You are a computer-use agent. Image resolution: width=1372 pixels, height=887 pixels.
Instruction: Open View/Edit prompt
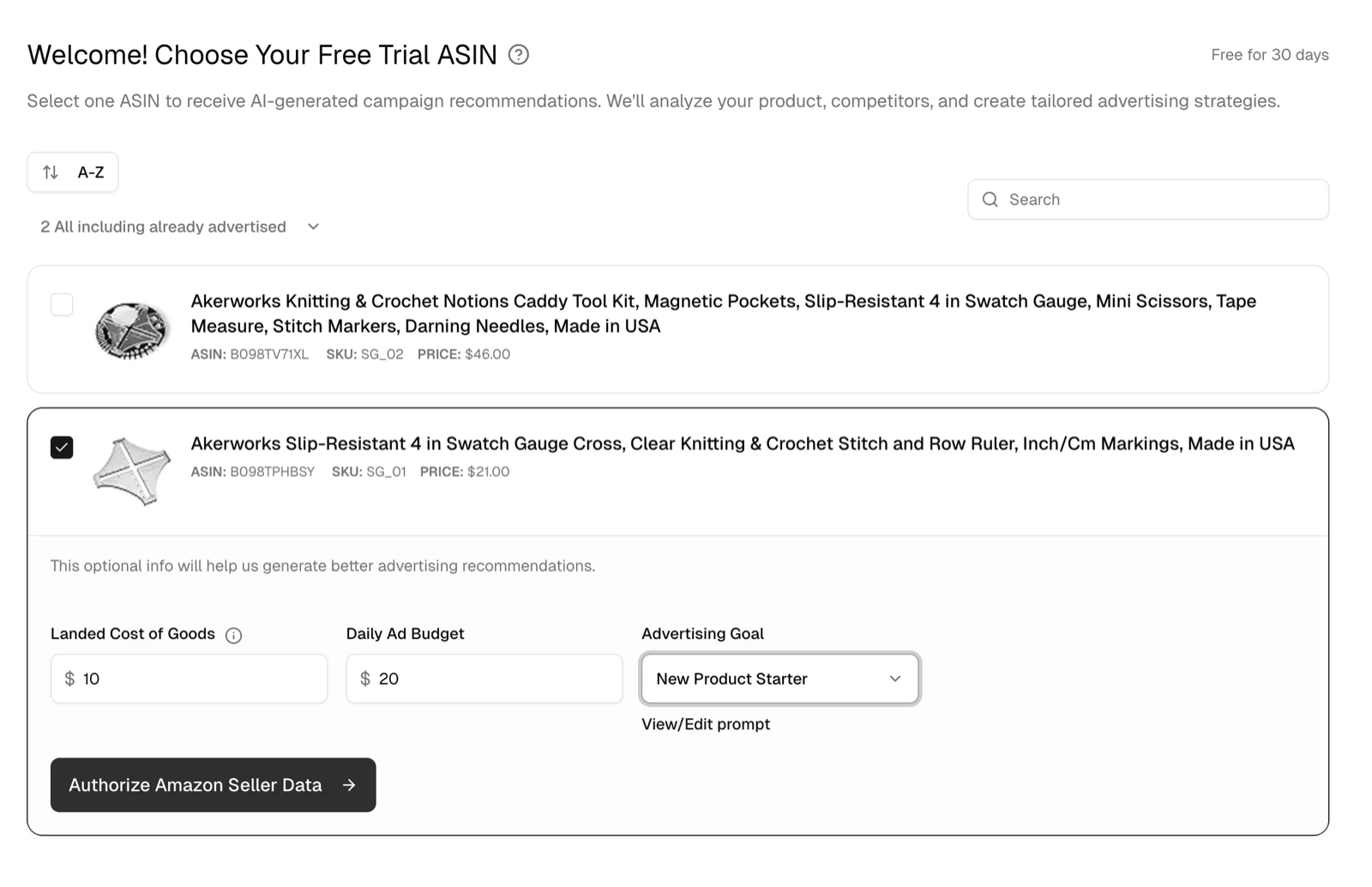click(x=705, y=723)
